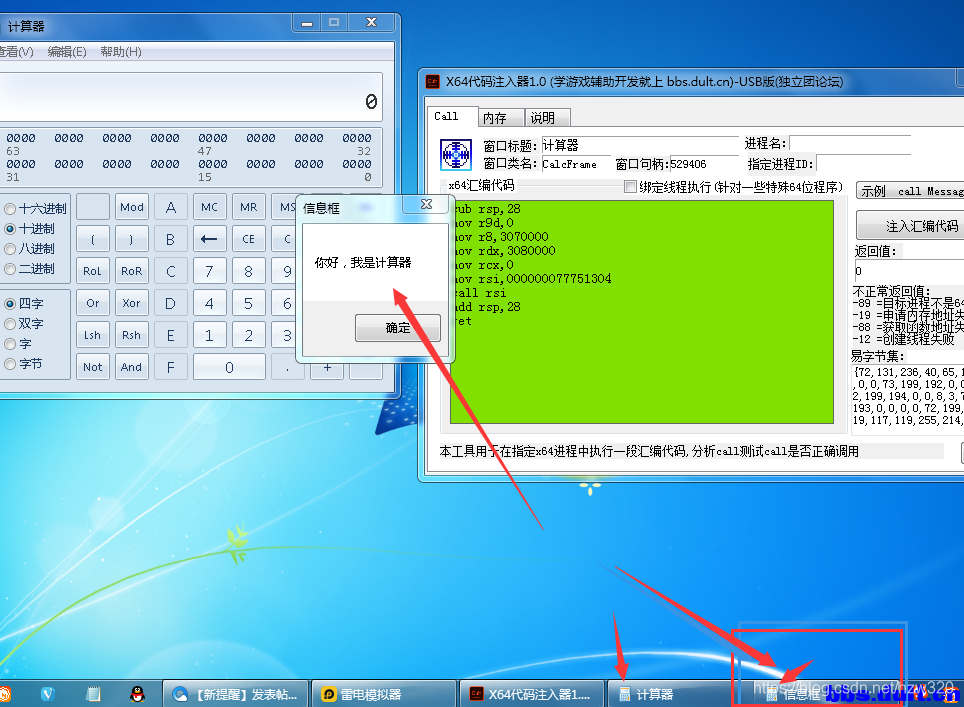Click the hex A key

pos(171,207)
